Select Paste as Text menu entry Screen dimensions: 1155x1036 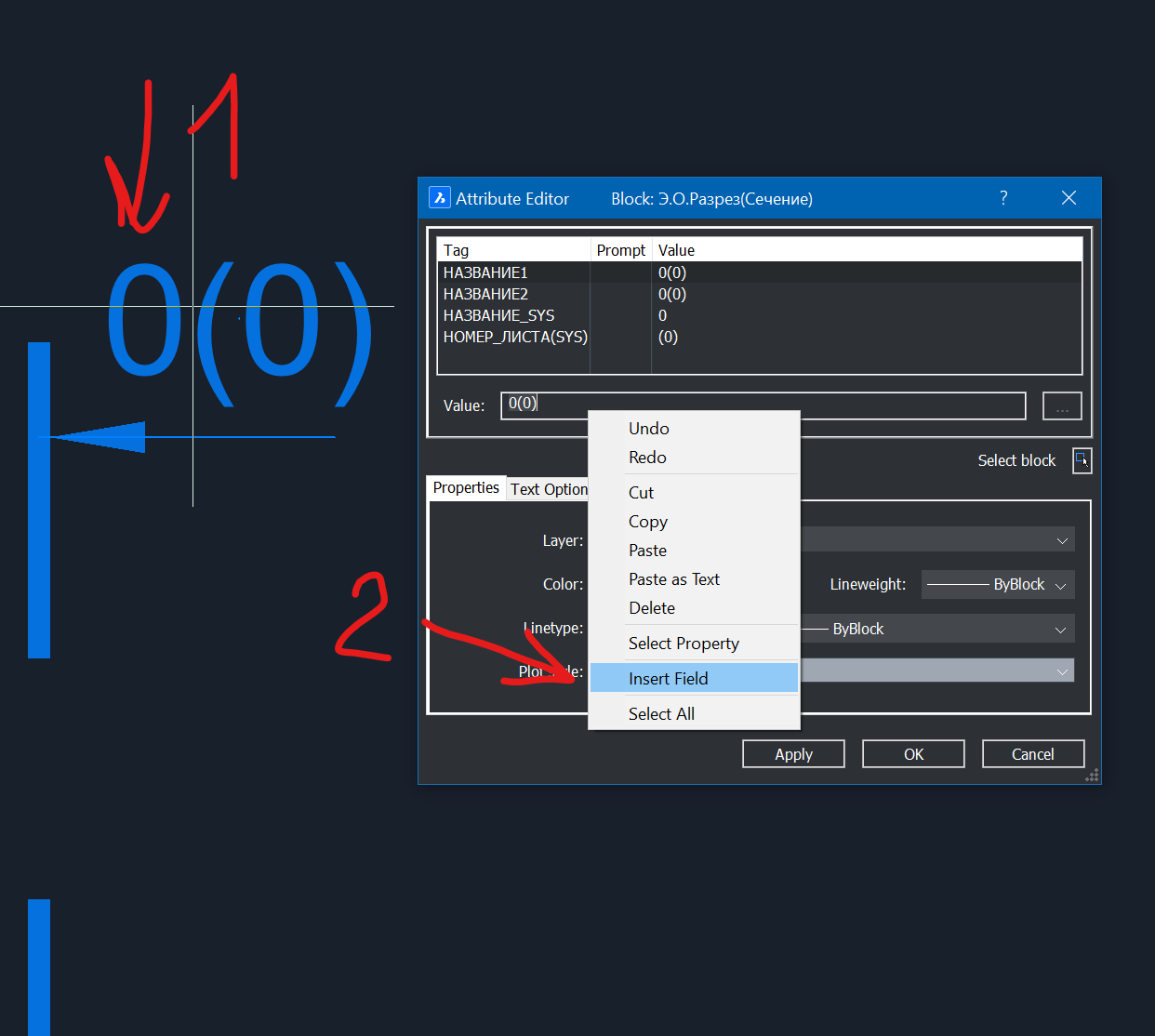tap(673, 579)
